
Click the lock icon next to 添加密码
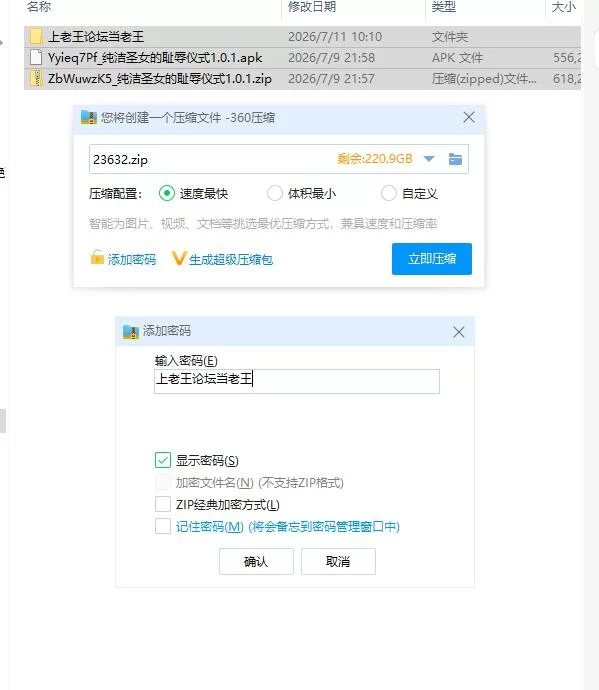[97, 257]
